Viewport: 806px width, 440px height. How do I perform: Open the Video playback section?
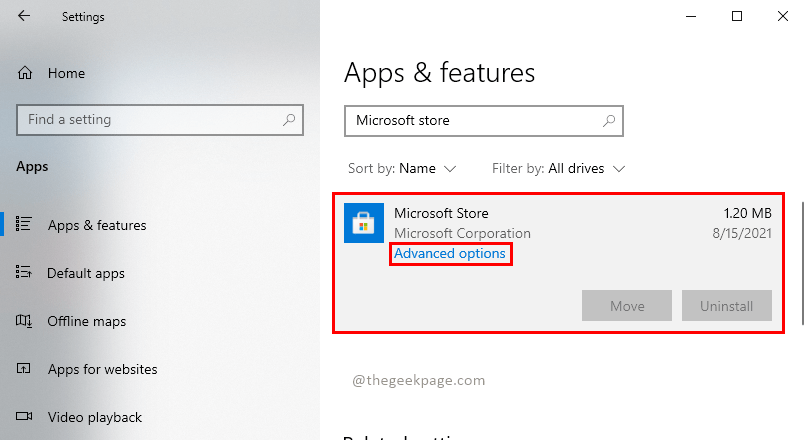[x=94, y=417]
